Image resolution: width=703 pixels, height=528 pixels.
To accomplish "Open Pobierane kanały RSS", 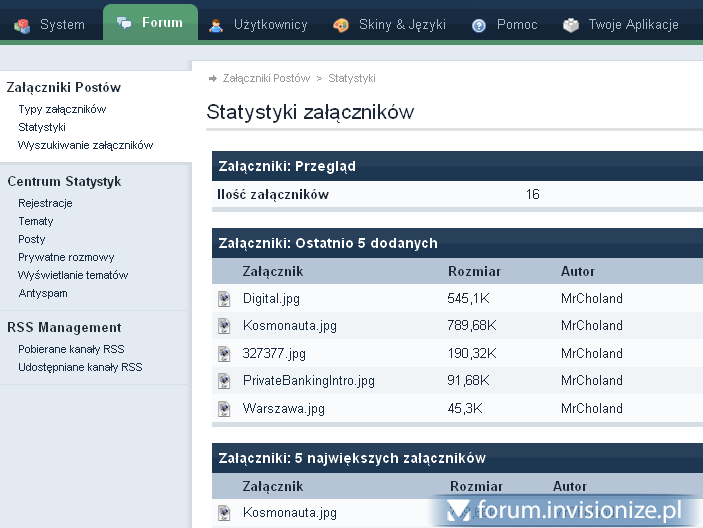I will tap(71, 349).
